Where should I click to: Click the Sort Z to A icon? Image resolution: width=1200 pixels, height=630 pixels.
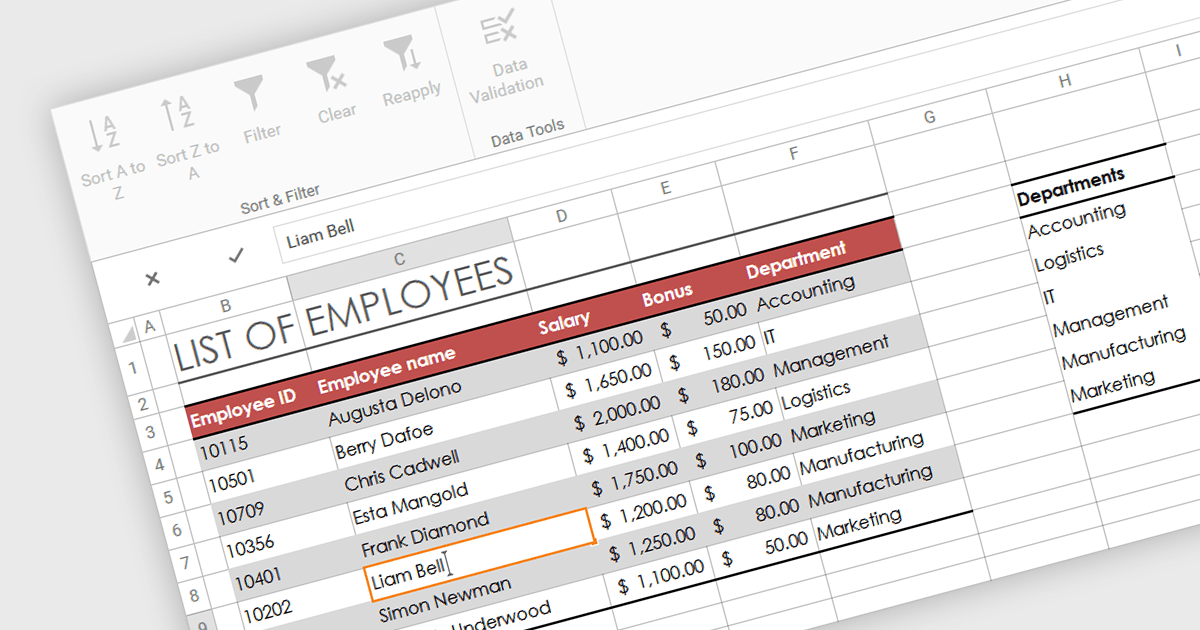pyautogui.click(x=177, y=114)
